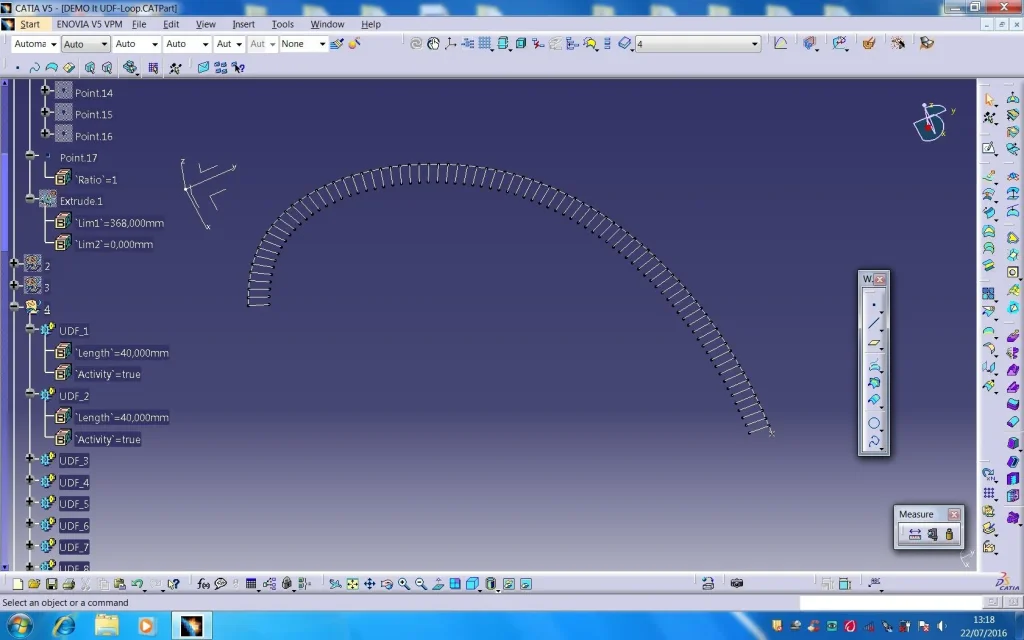Select the `Lim1`=368,000mm parameter
The image size is (1024, 640).
point(120,223)
